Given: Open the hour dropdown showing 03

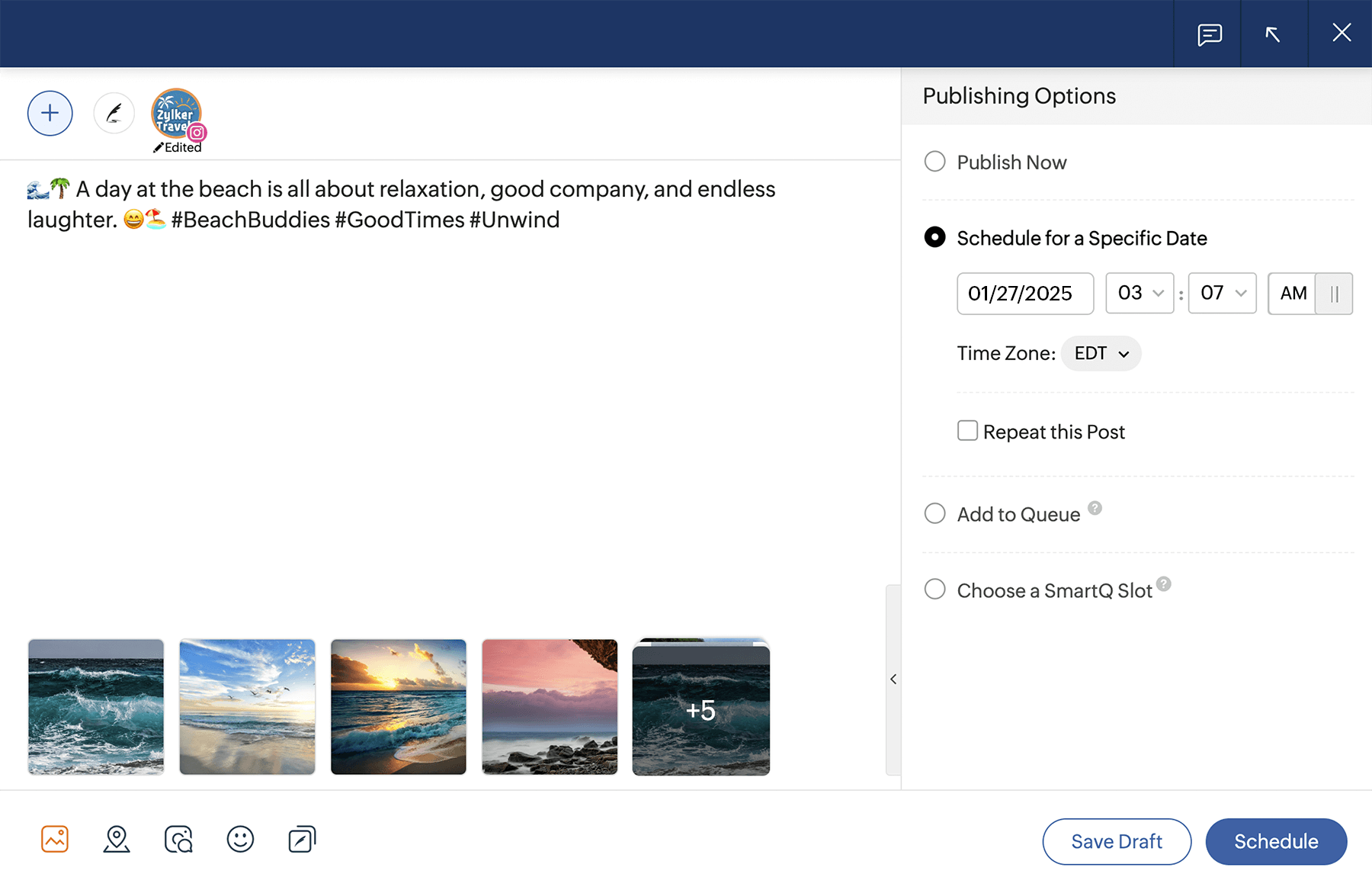Looking at the screenshot, I should tap(1140, 294).
